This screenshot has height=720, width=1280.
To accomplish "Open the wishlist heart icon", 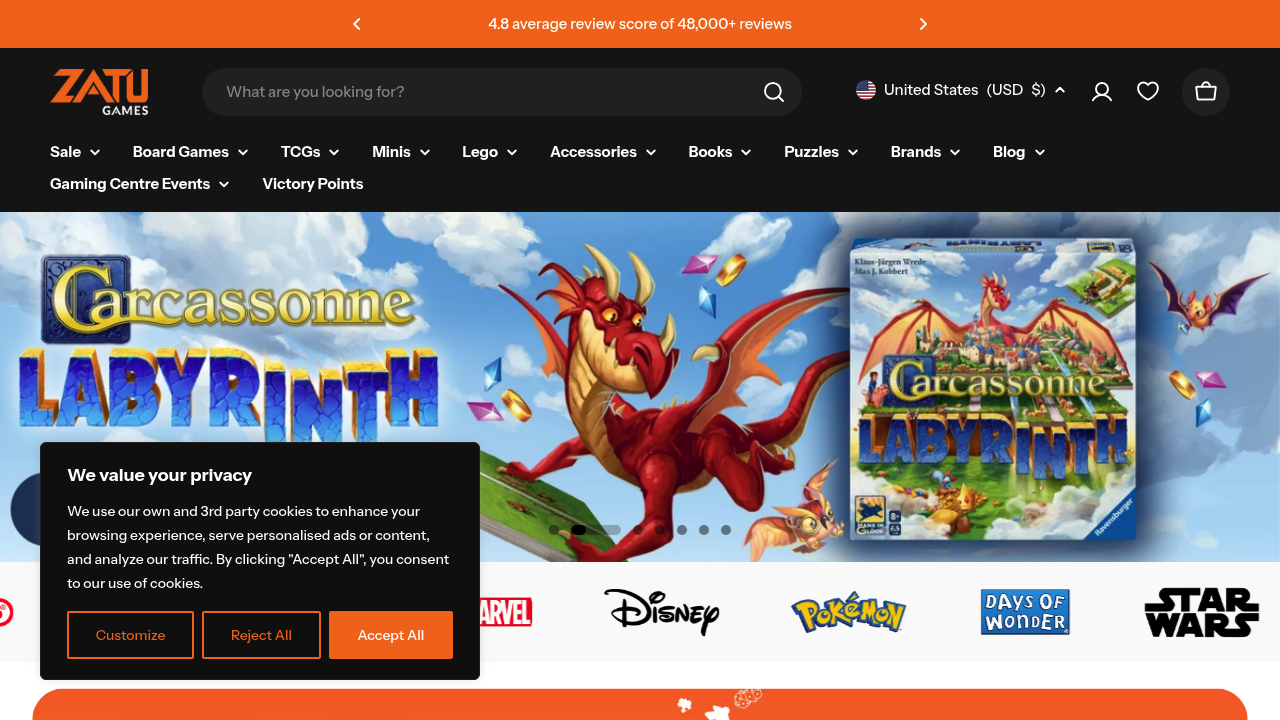I will pyautogui.click(x=1148, y=92).
